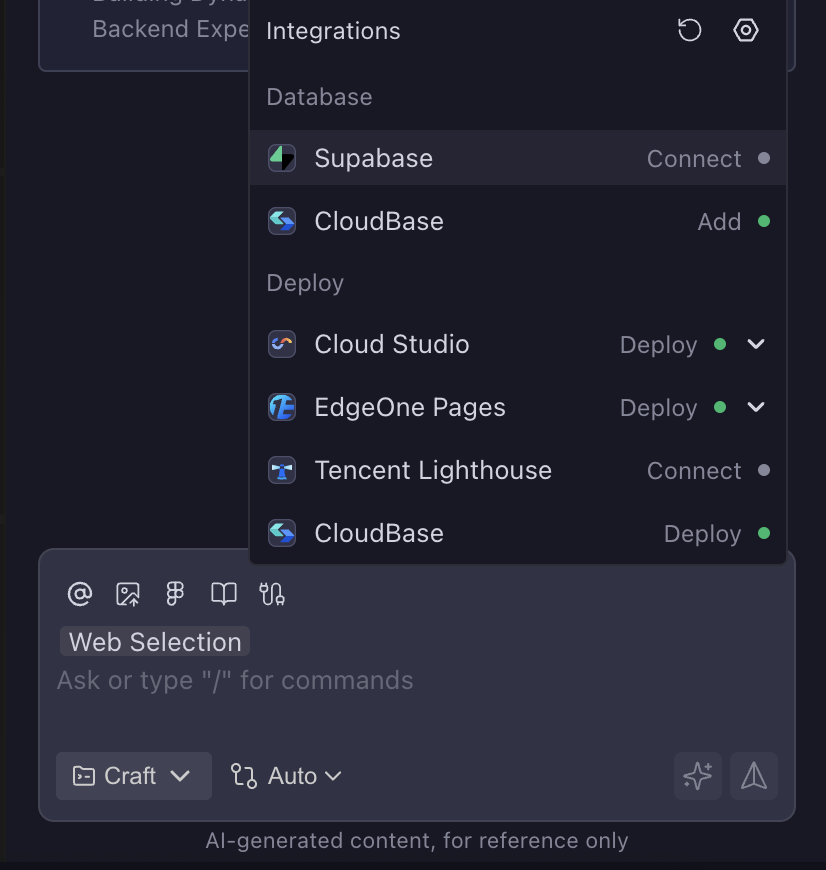Click the send message arrow icon
Screen dimensions: 826x870
tap(754, 776)
